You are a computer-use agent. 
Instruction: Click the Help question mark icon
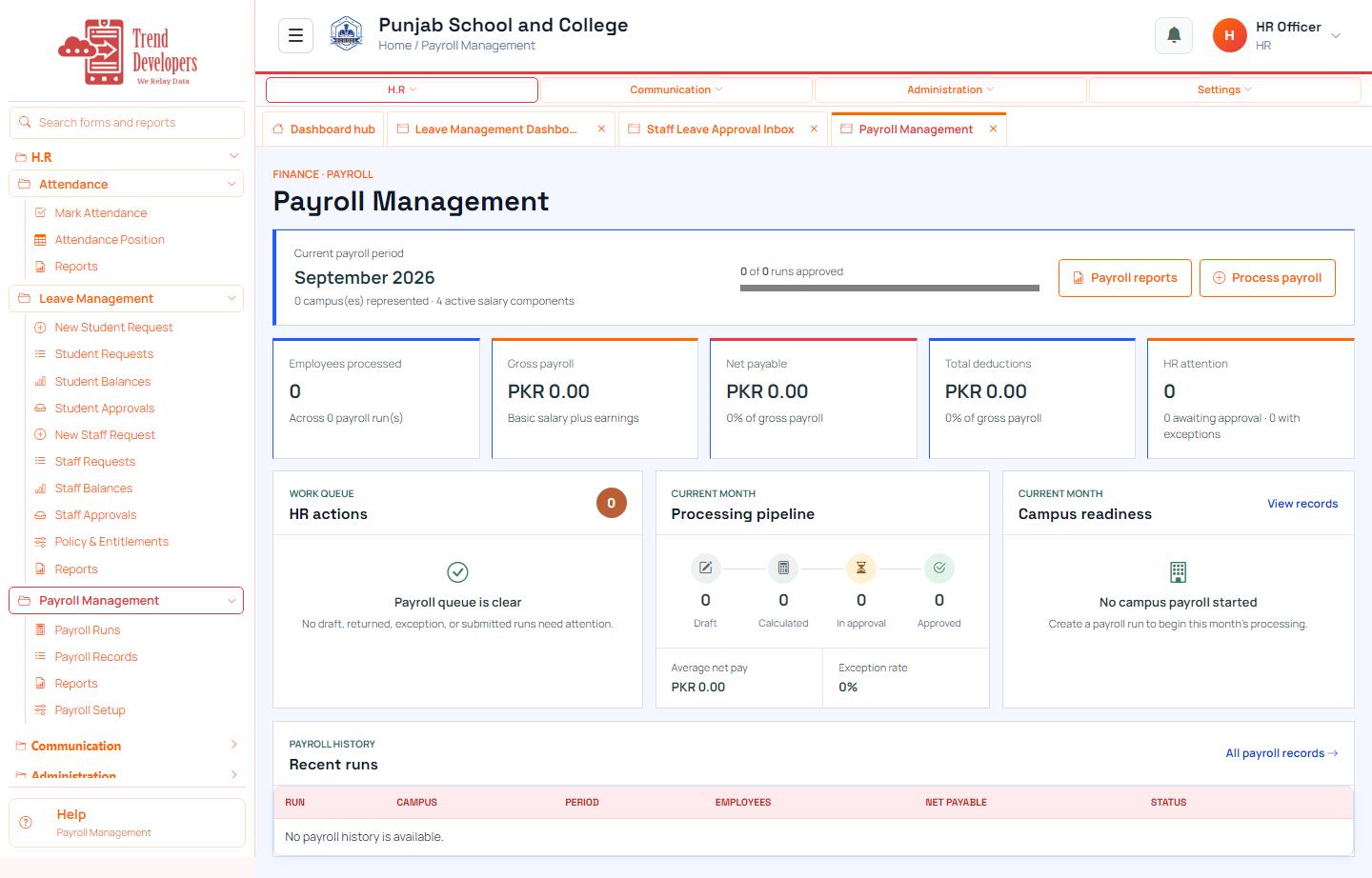pyautogui.click(x=26, y=822)
